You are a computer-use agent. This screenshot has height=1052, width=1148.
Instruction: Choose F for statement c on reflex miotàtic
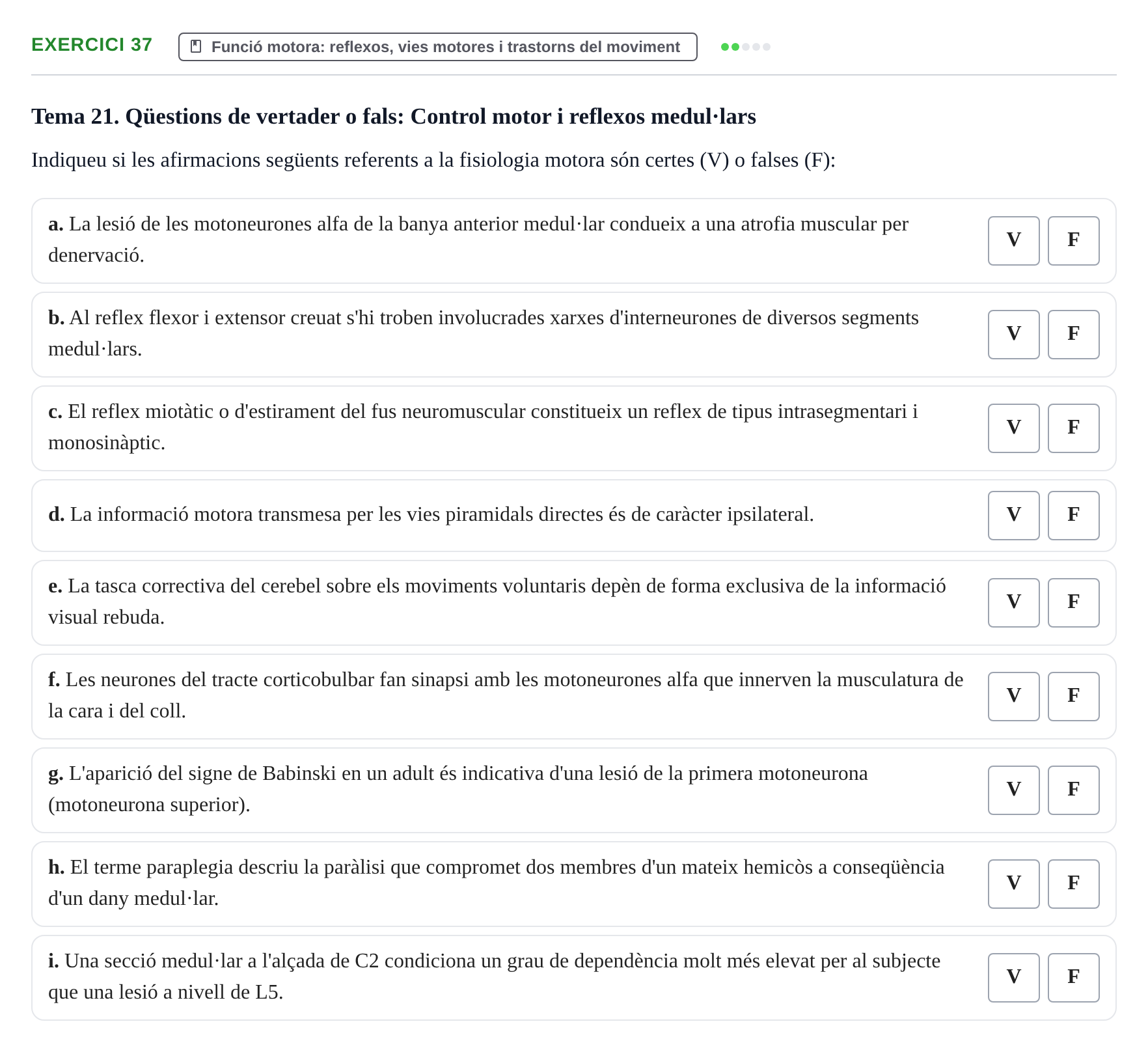tap(1073, 428)
